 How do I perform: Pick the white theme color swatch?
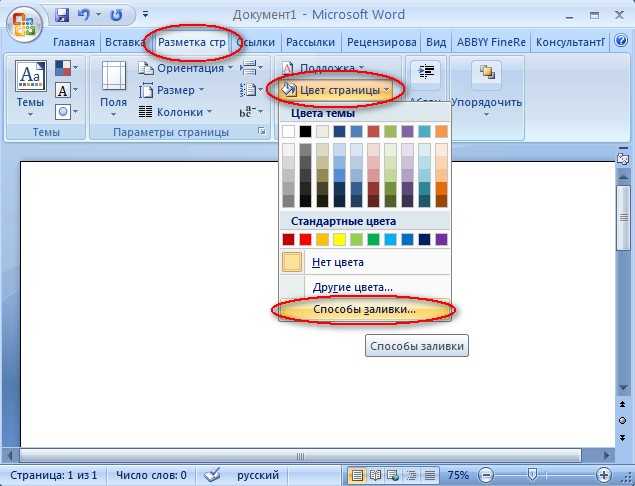tap(288, 131)
